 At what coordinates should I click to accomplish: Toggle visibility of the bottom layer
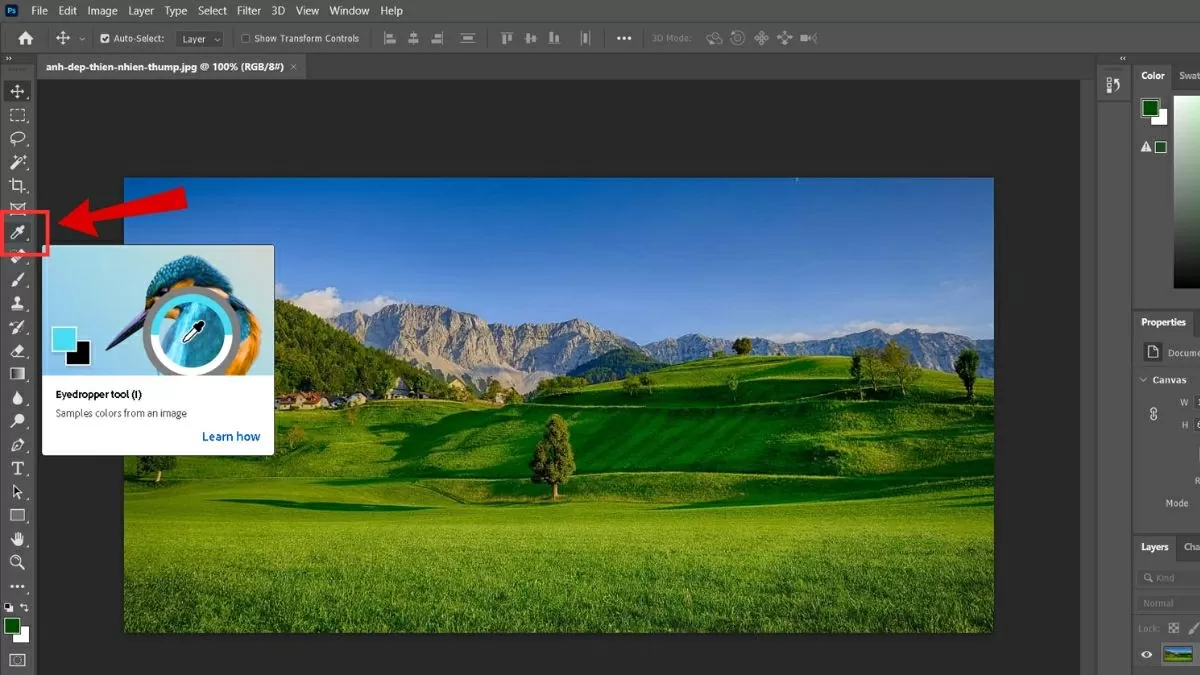(1146, 654)
